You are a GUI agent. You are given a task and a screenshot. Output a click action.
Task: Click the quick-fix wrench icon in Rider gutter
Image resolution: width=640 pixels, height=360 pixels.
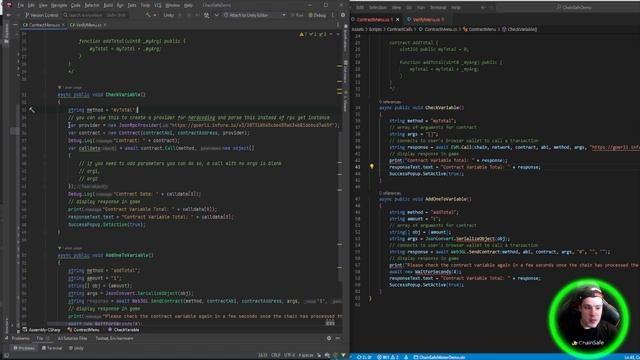tap(32, 110)
